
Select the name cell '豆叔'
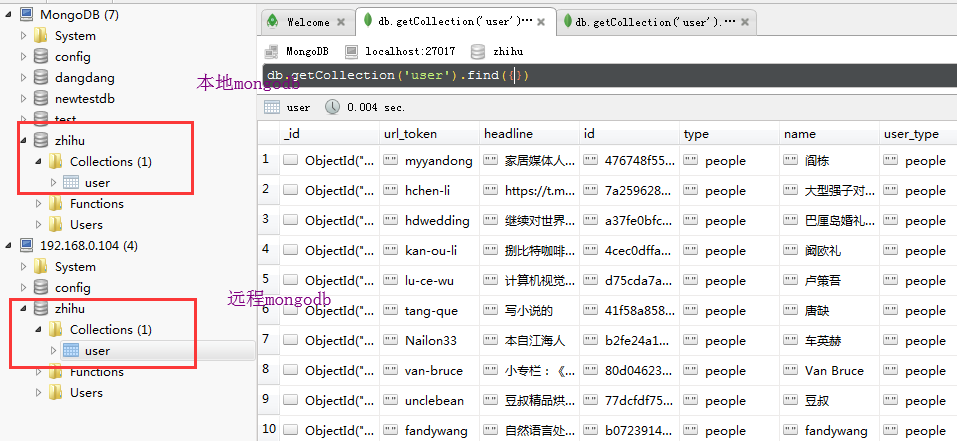click(x=829, y=400)
